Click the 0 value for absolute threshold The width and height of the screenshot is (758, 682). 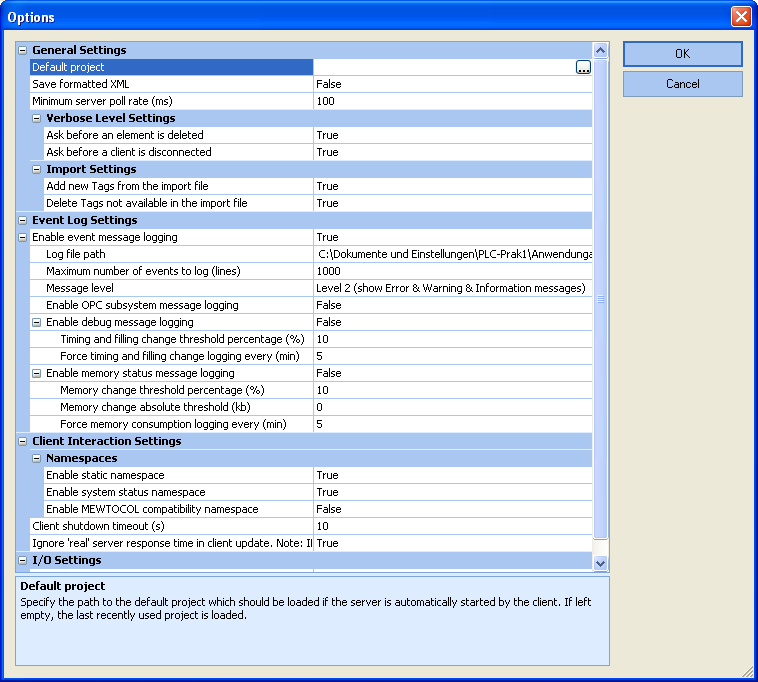click(x=320, y=407)
